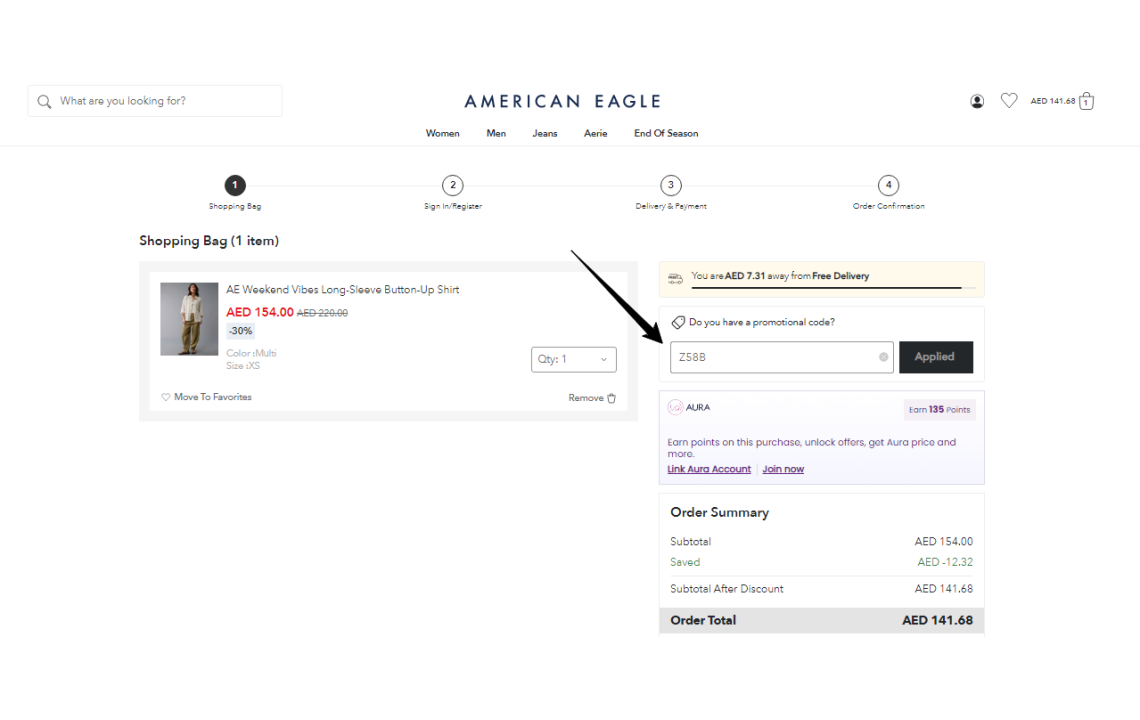Screen dimensions: 1140x720
Task: Open the Aerie menu
Action: pos(595,133)
